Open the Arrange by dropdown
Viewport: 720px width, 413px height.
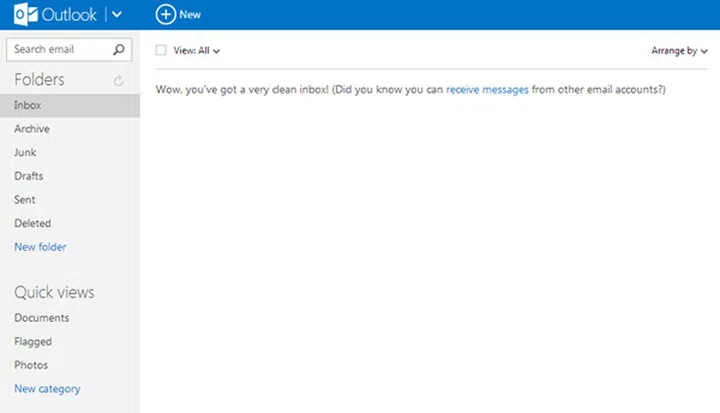point(678,50)
